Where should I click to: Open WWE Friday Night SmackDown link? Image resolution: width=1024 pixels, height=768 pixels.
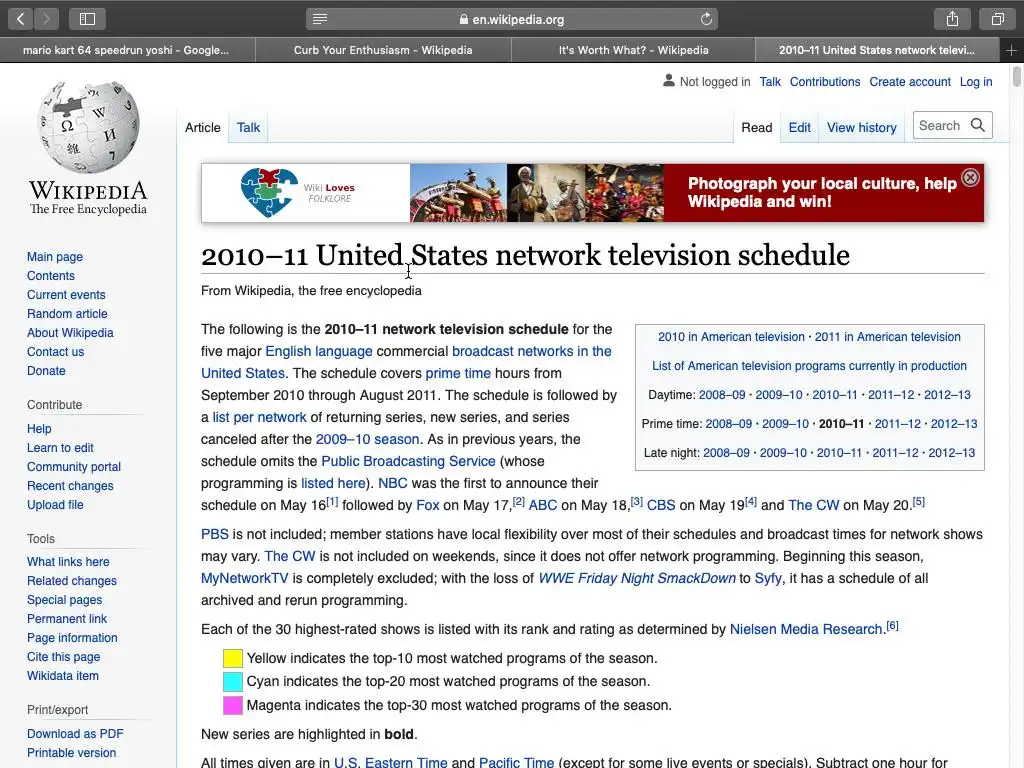pos(637,578)
